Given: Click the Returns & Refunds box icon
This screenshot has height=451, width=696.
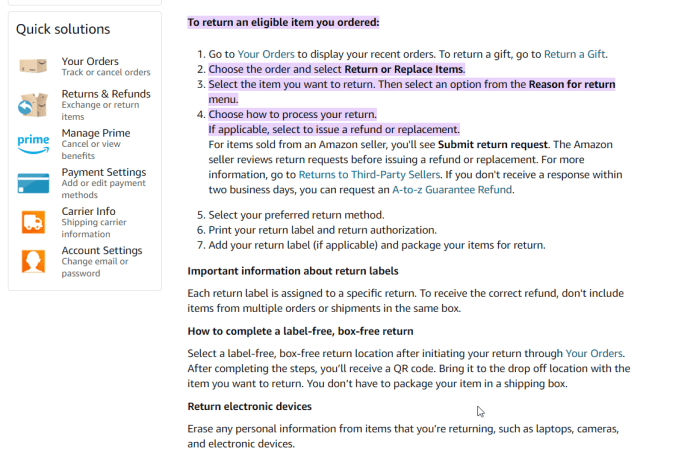Looking at the screenshot, I should pos(33,103).
